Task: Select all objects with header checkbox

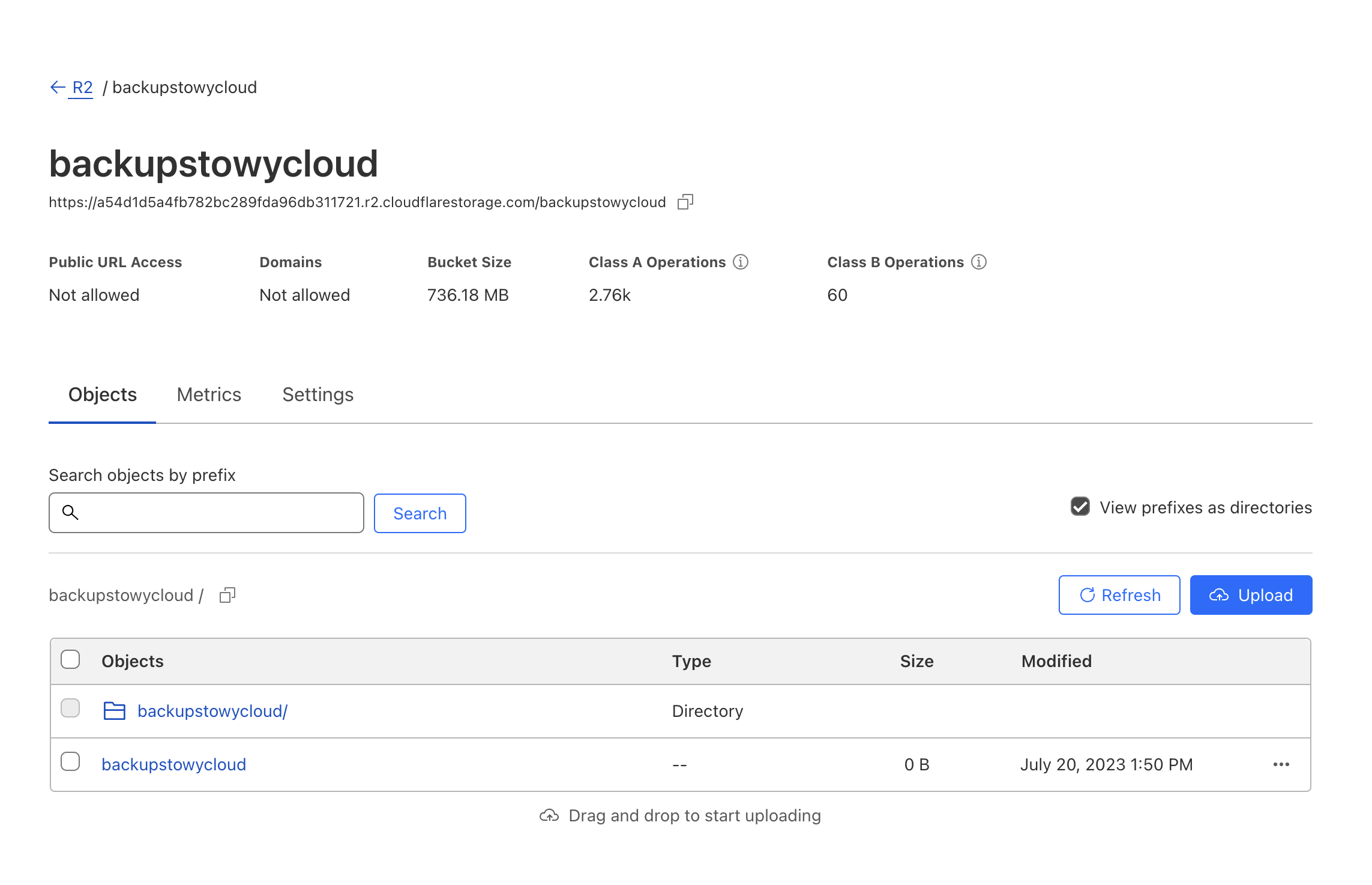Action: [x=70, y=659]
